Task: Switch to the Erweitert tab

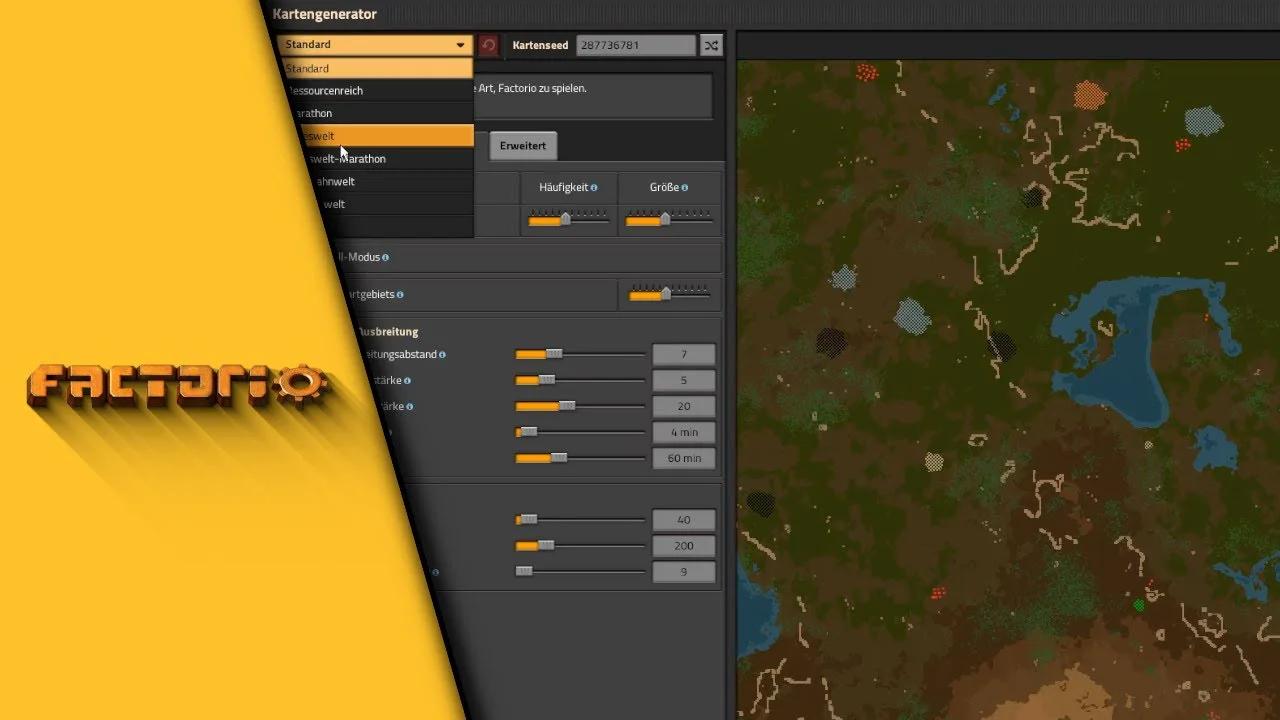Action: coord(523,145)
